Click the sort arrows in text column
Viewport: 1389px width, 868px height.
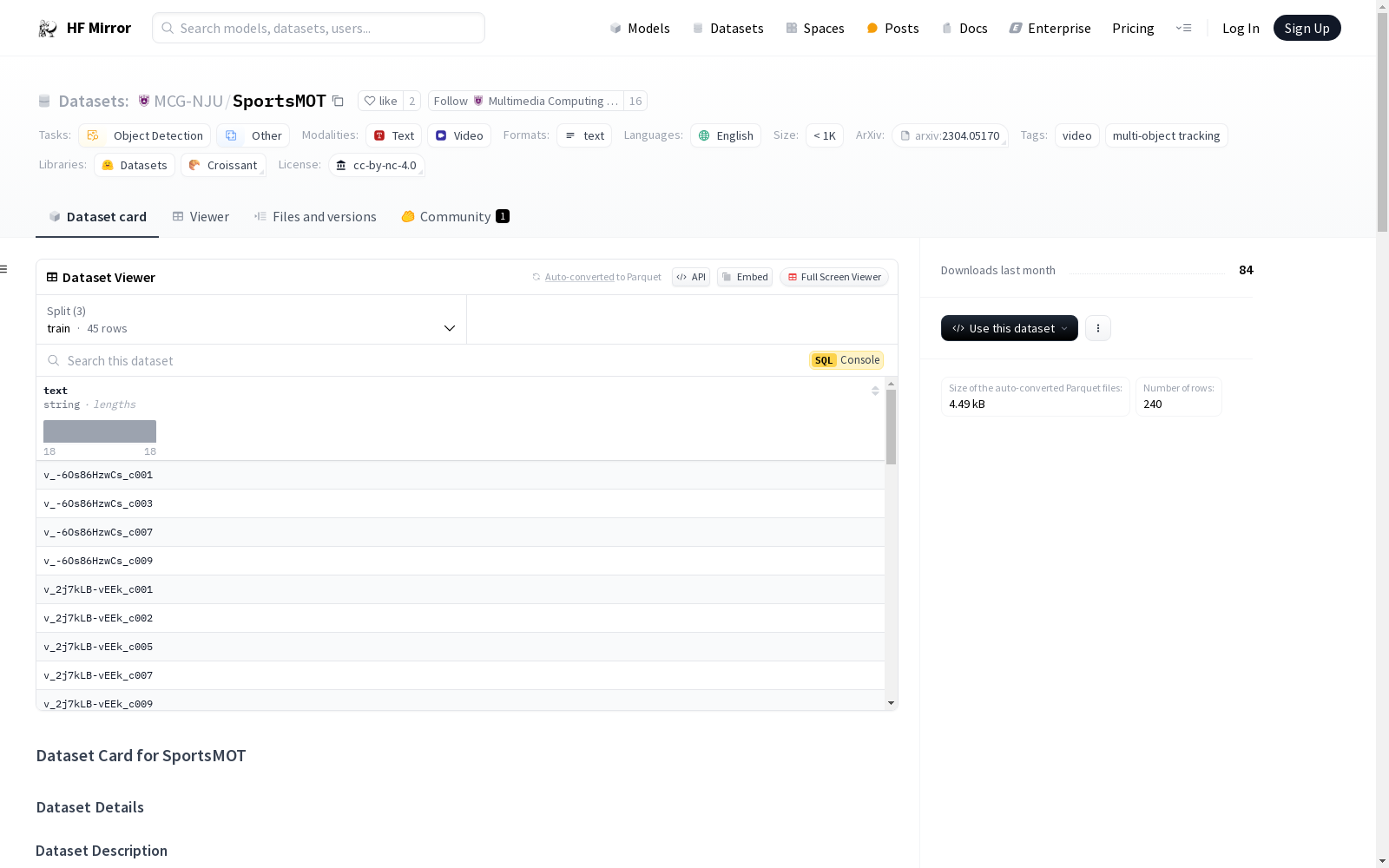(x=875, y=391)
